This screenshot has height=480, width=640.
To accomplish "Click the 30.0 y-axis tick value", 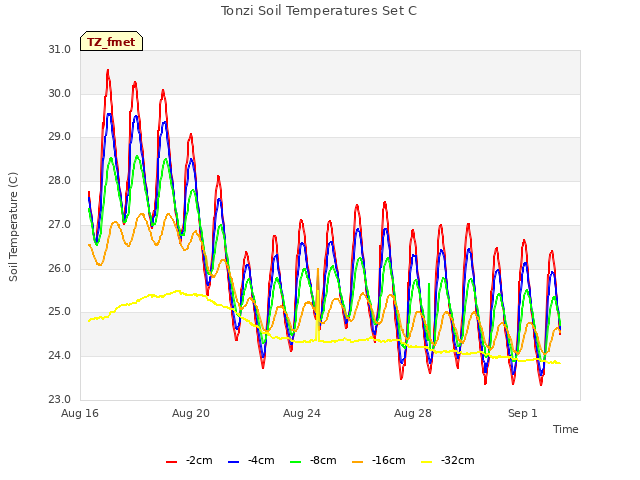I will 60,93.
